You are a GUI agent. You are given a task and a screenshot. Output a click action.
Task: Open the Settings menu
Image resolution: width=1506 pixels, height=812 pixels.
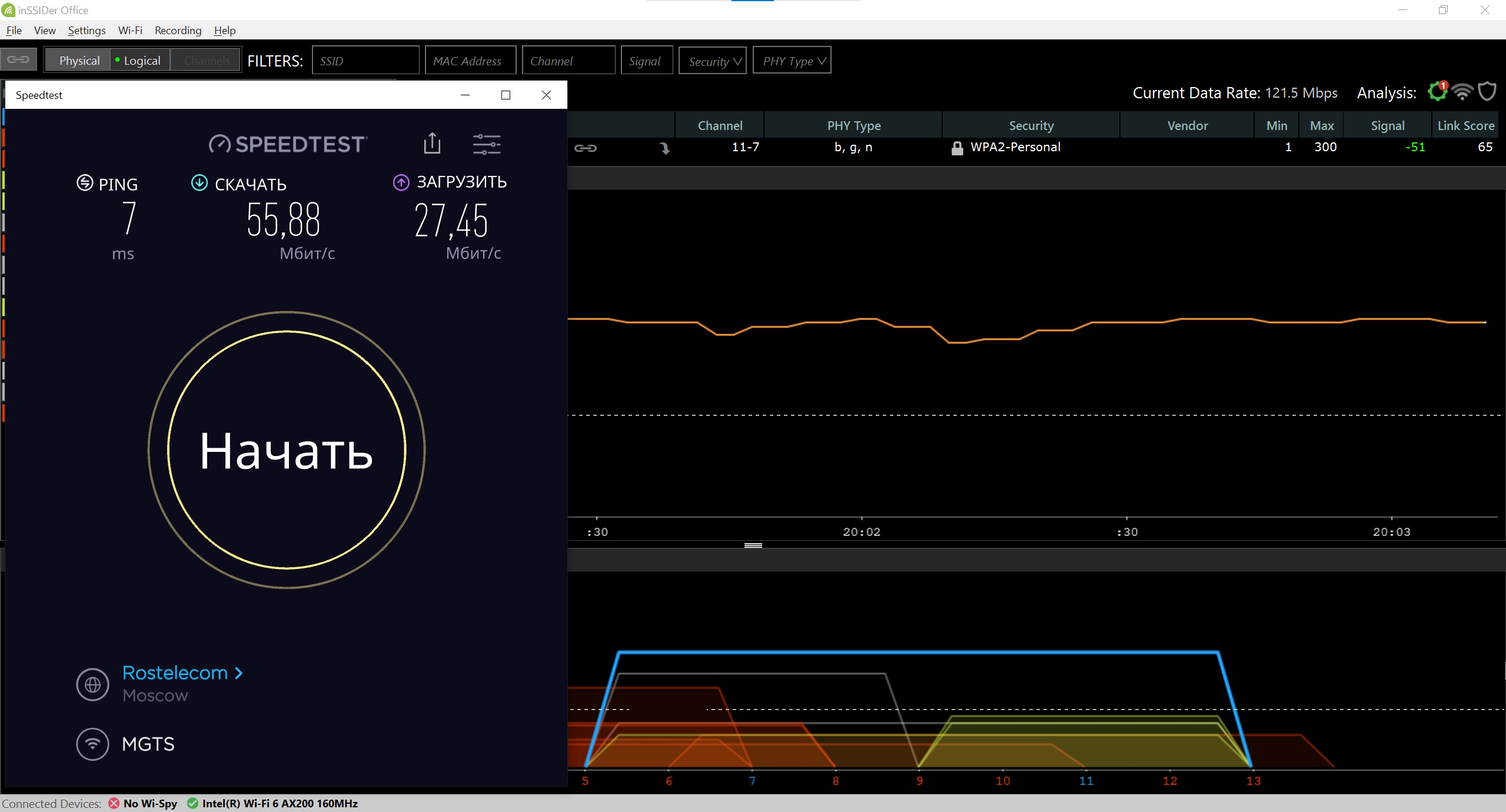[87, 30]
